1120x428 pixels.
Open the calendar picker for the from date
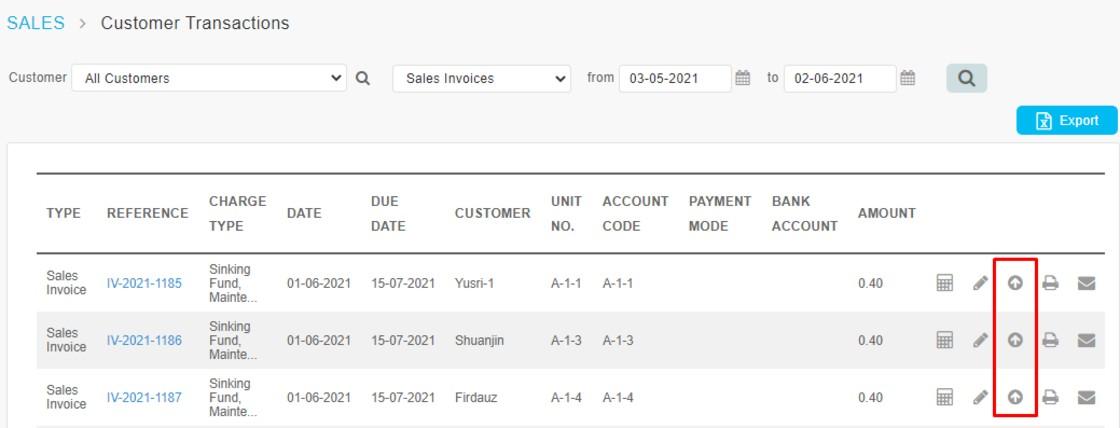(743, 78)
